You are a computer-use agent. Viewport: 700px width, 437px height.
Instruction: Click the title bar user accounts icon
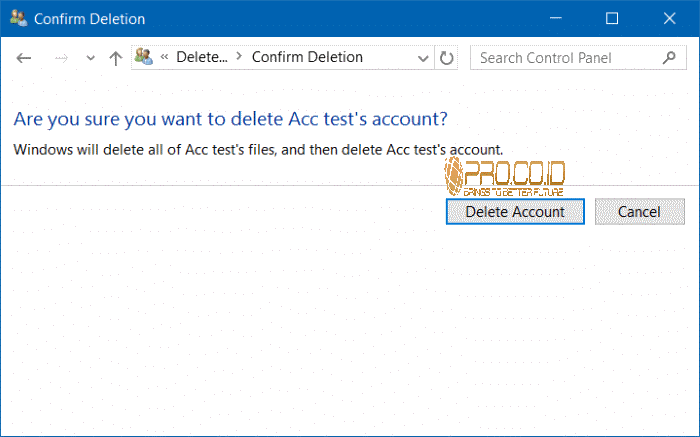[18, 18]
